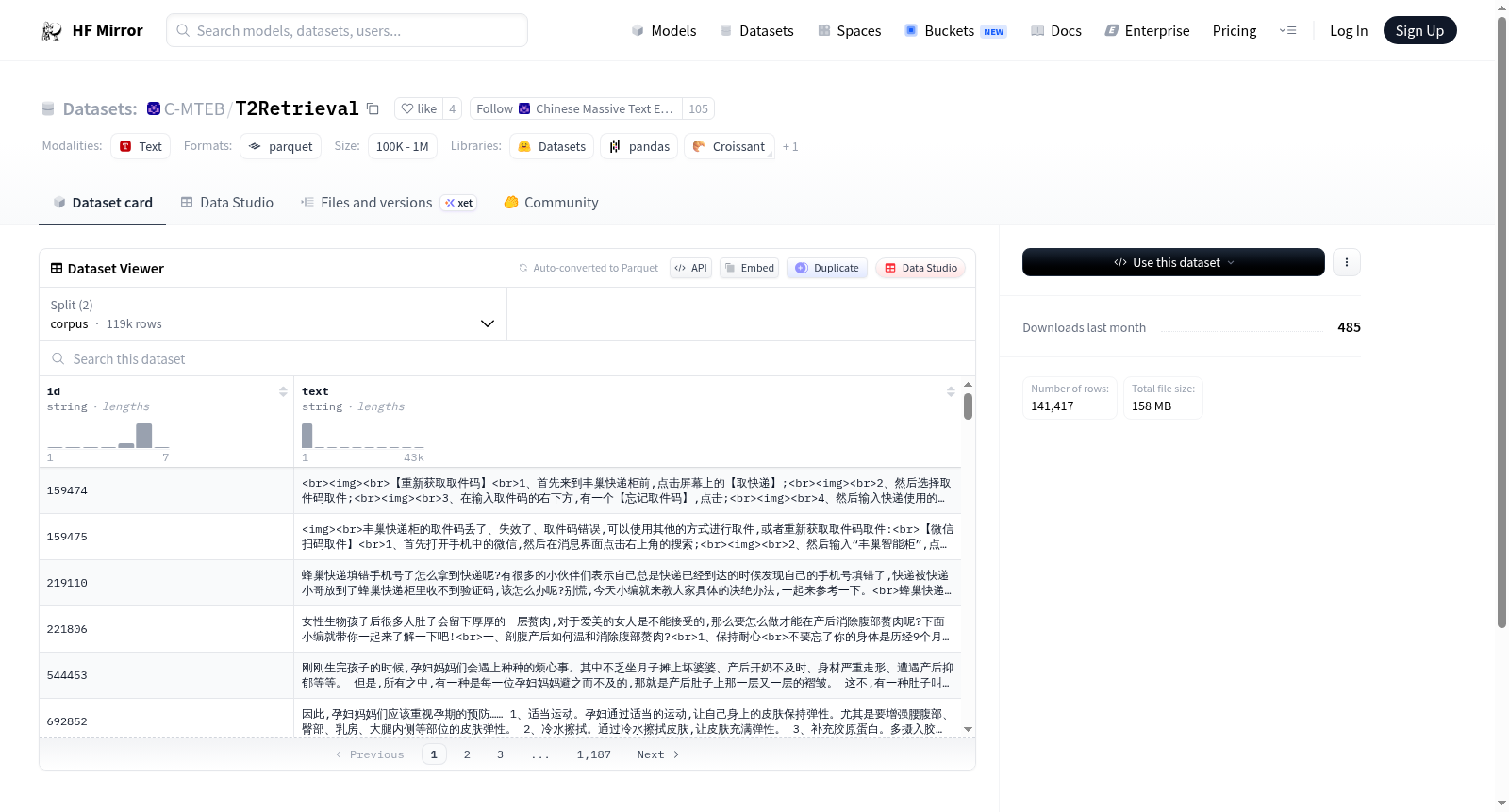Open the follower count of 105
Screen dimensions: 1509x812
tap(698, 108)
